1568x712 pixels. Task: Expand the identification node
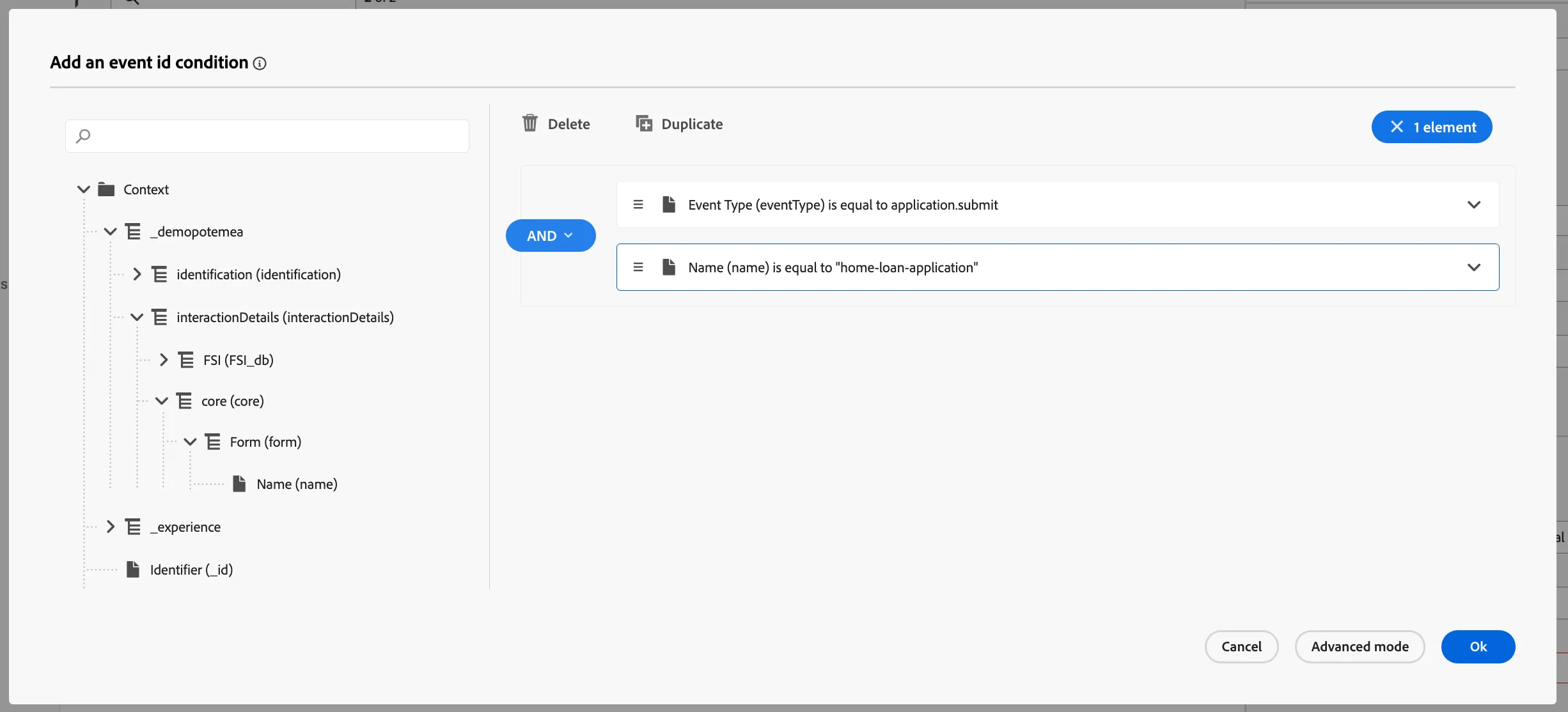coord(137,274)
